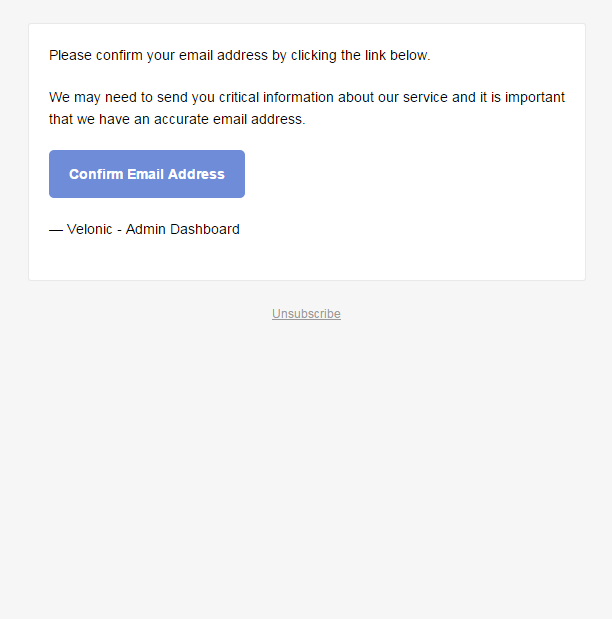
Task: Click the word "clicking" in the first sentence
Action: 313,56
